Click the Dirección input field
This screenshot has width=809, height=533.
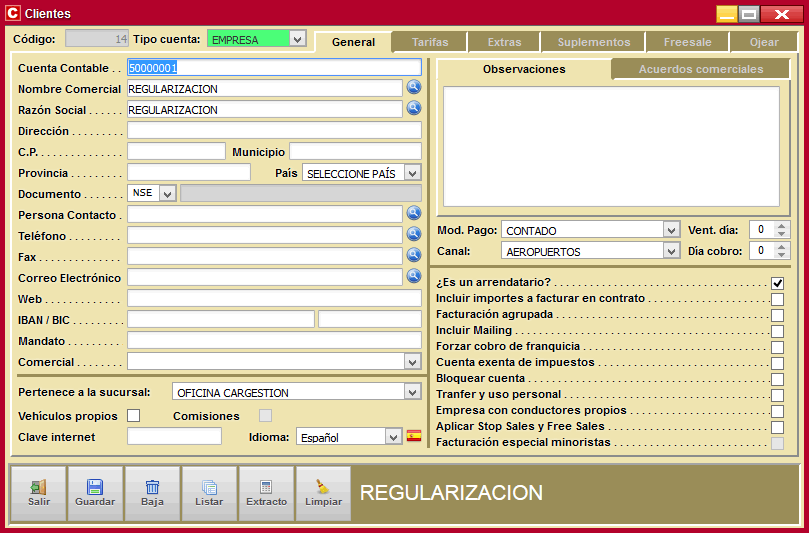274,131
